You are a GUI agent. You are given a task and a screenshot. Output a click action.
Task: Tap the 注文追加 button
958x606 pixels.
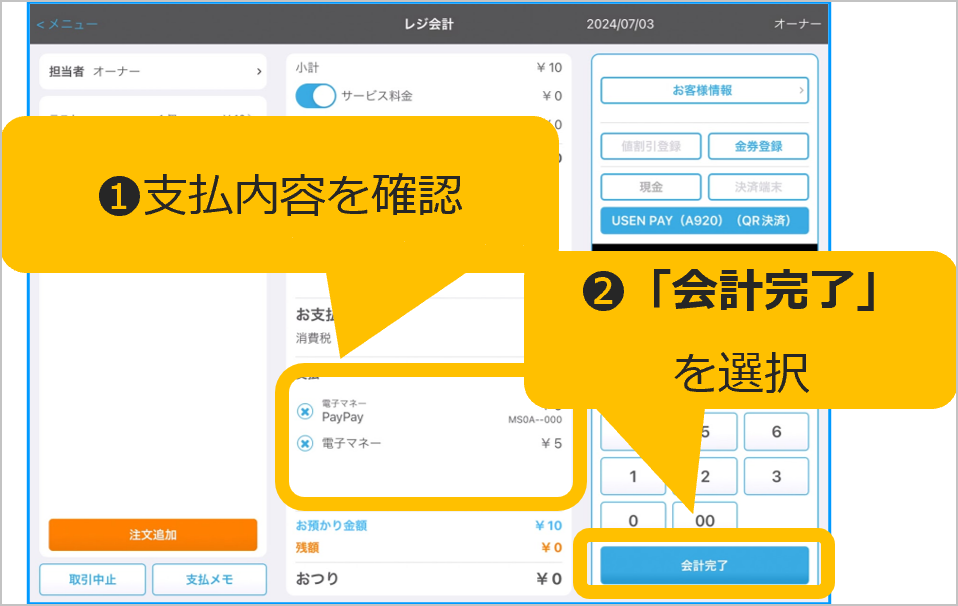(x=153, y=535)
